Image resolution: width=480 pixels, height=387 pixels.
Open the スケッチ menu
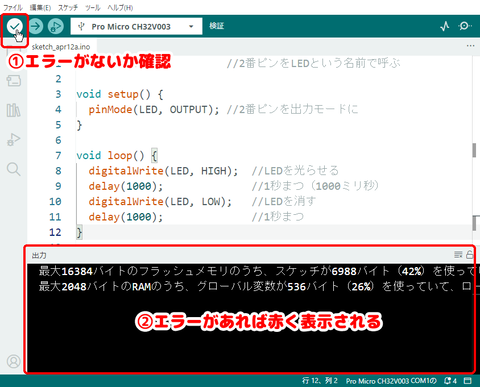pyautogui.click(x=68, y=7)
